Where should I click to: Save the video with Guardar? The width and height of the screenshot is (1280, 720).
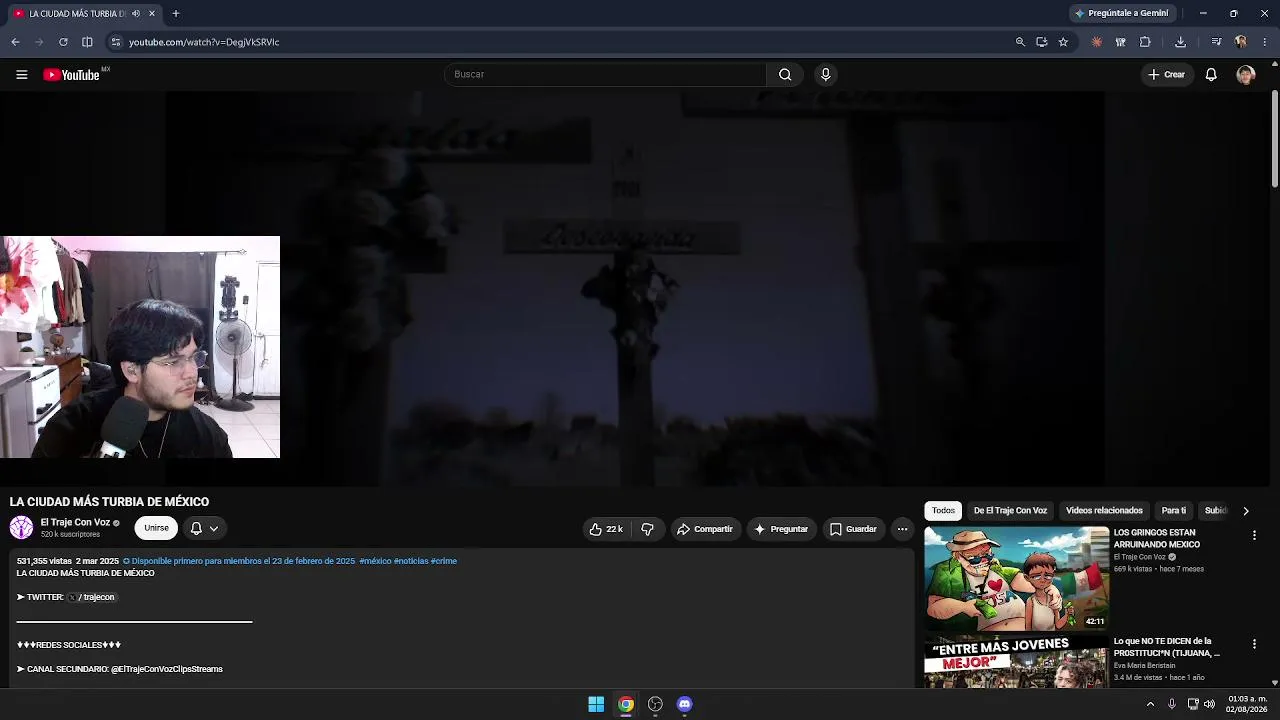[853, 529]
